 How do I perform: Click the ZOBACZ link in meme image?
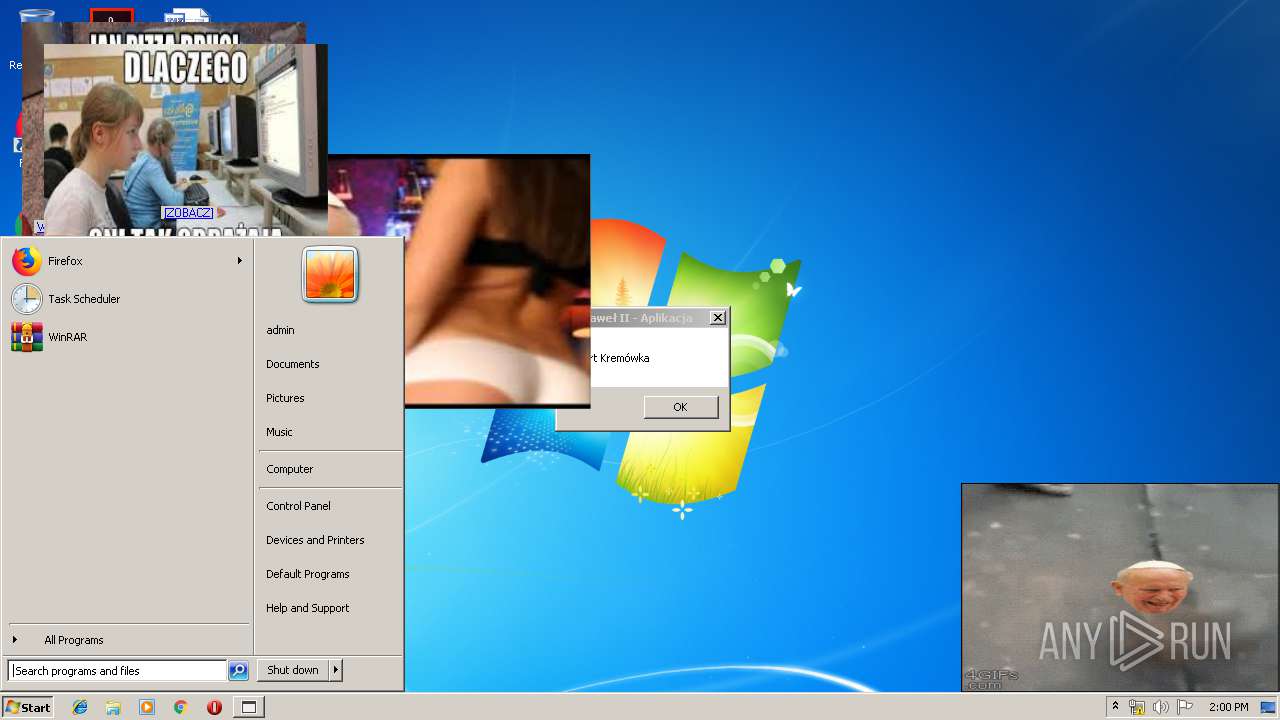pyautogui.click(x=188, y=213)
